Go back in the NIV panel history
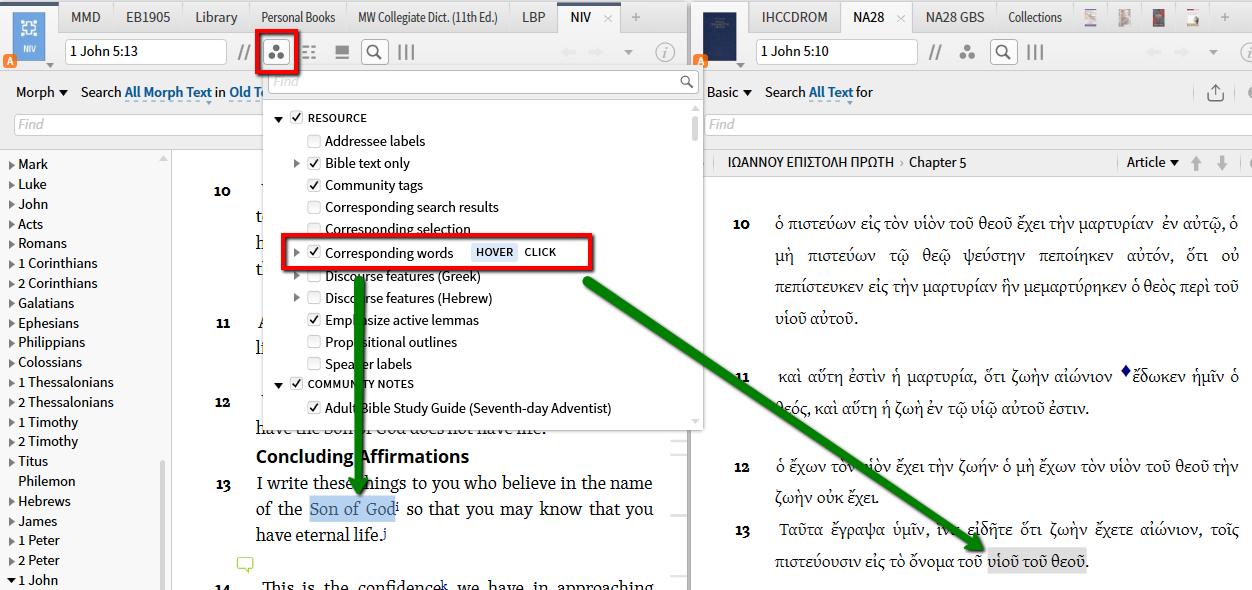Viewport: 1252px width, 590px height. tap(568, 52)
